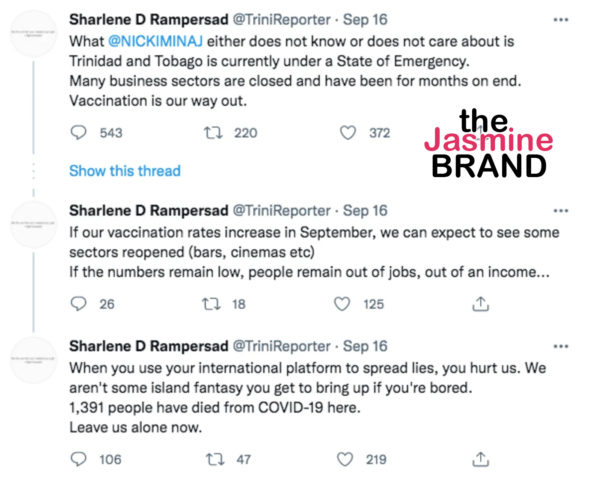
Task: Open Sharlene D Rampersad name on third tweet
Action: [149, 346]
